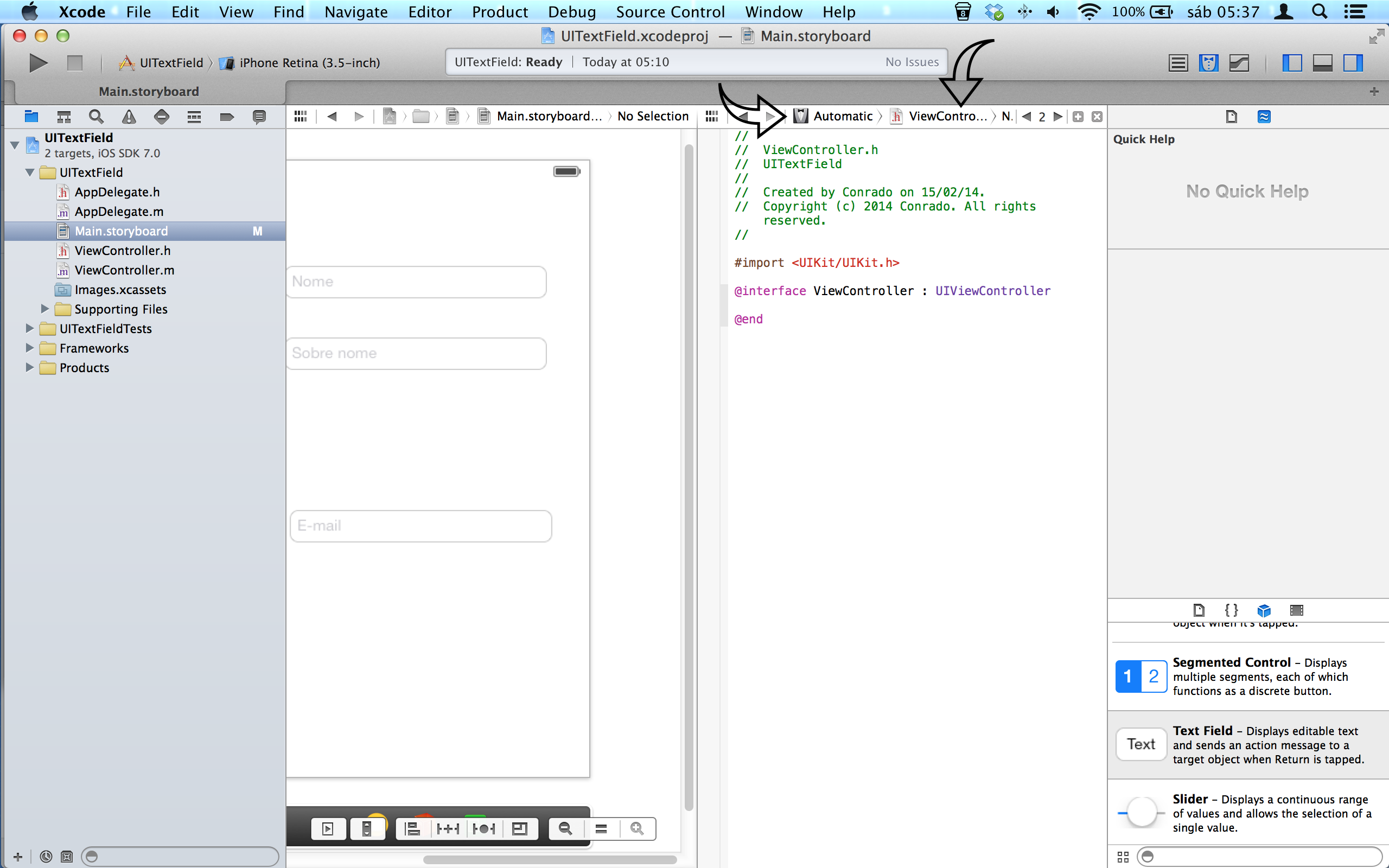This screenshot has height=868, width=1389.
Task: Open the Editor menu
Action: (429, 11)
